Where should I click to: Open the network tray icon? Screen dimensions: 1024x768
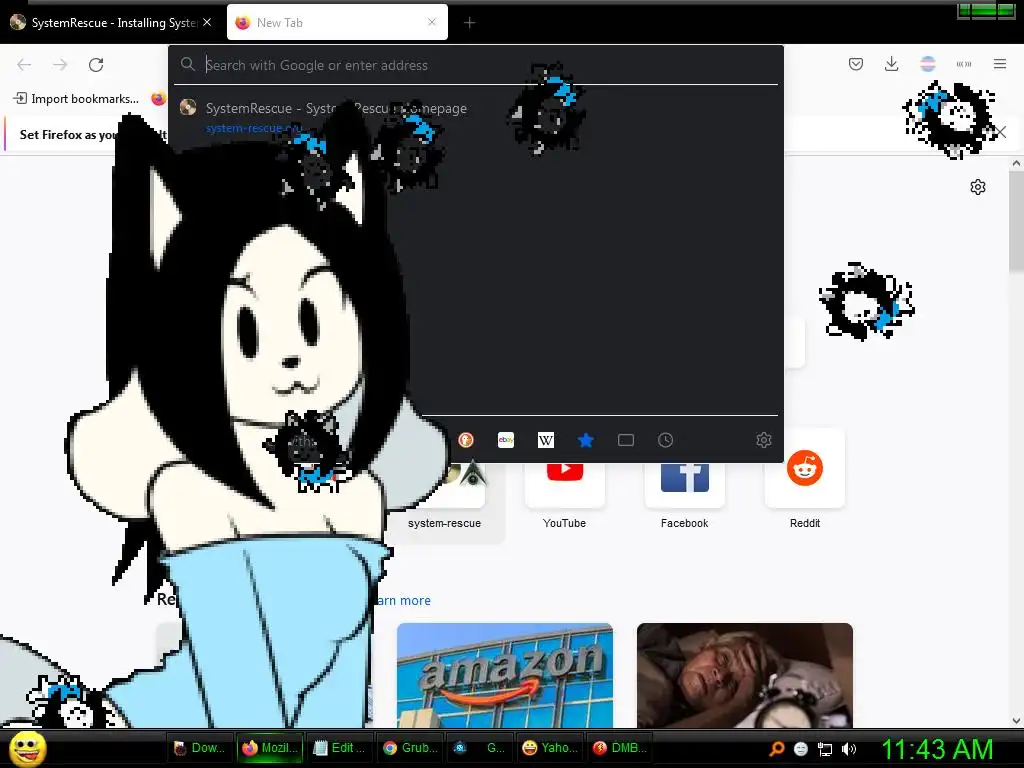[825, 749]
